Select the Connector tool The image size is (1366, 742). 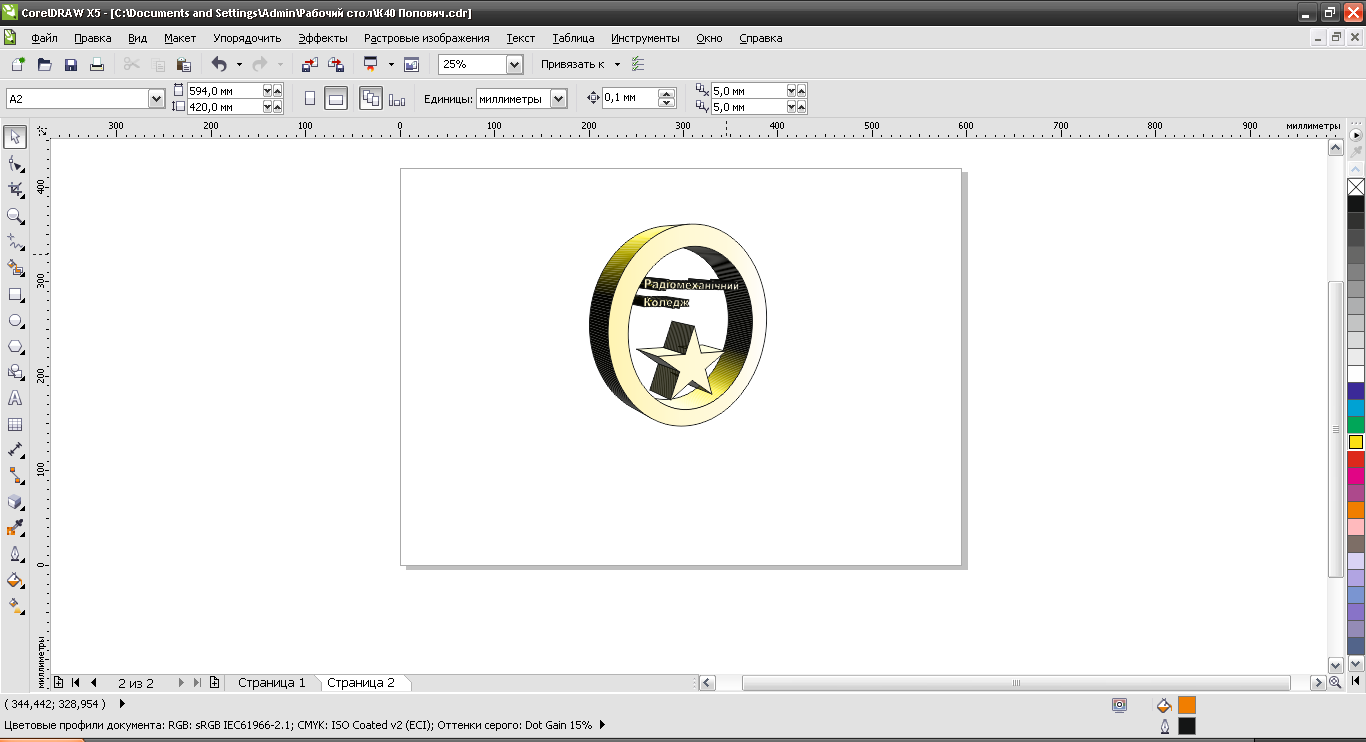pyautogui.click(x=15, y=476)
